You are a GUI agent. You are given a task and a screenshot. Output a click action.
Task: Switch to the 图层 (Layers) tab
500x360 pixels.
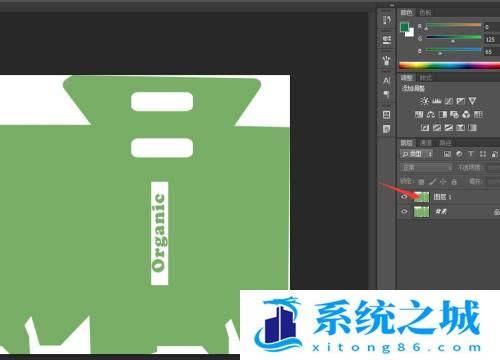pos(406,143)
